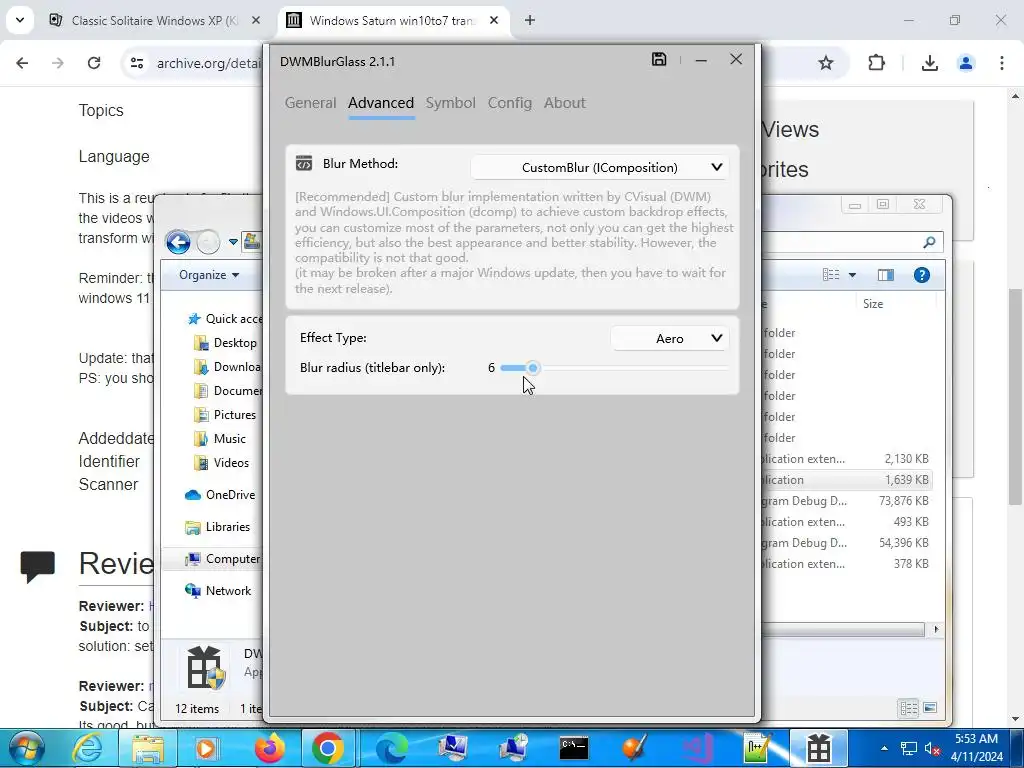The height and width of the screenshot is (768, 1024).
Task: Click the Windows Start orb
Action: click(x=27, y=748)
